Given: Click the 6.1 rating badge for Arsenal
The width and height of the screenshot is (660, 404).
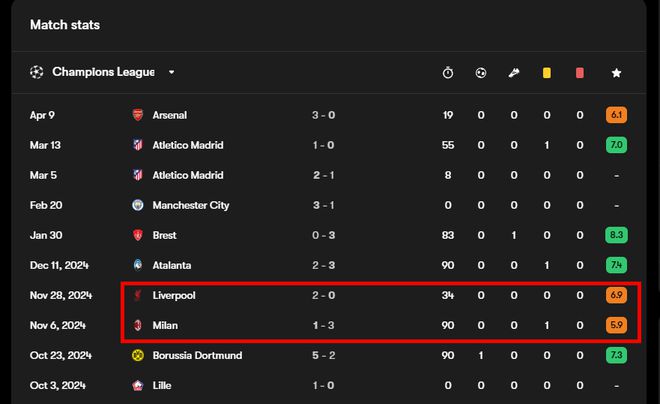Looking at the screenshot, I should 616,115.
